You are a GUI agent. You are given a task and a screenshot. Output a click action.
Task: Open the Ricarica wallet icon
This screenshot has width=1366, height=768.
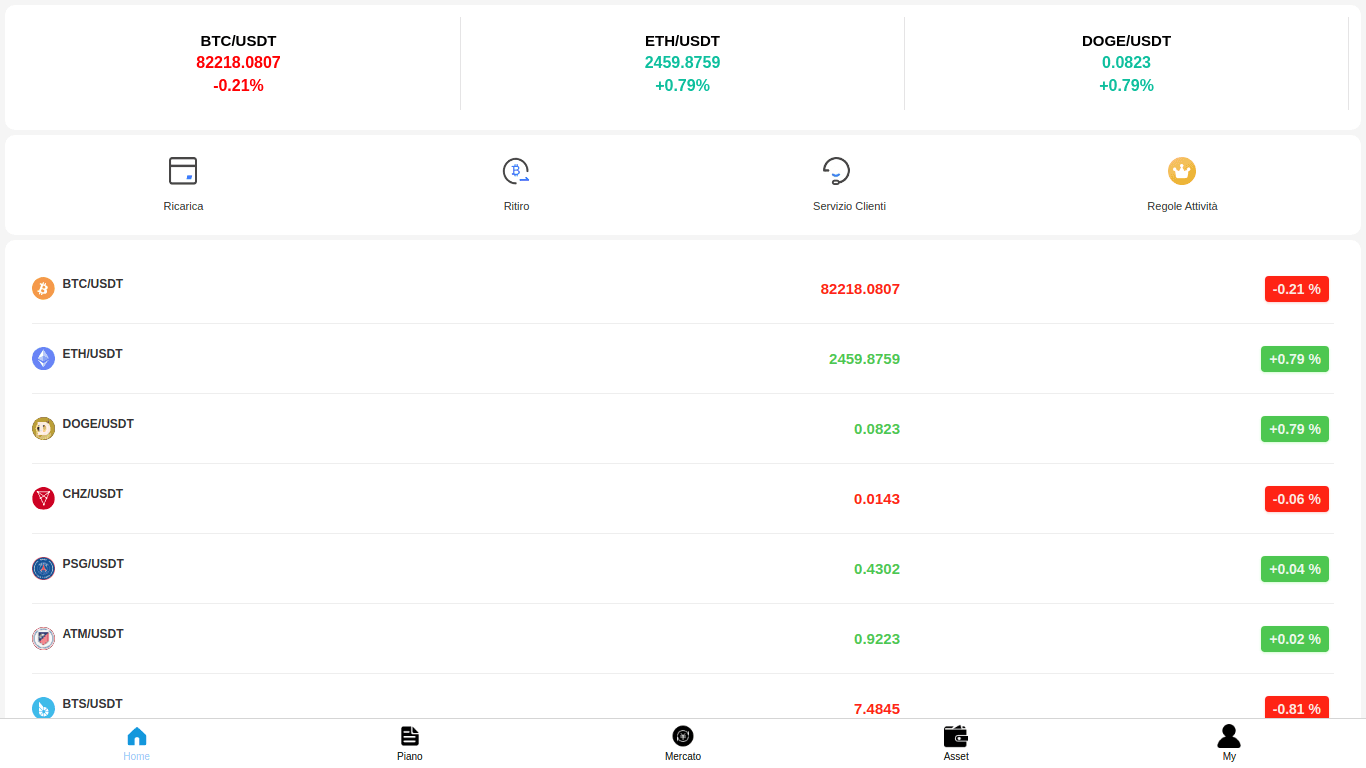(183, 171)
